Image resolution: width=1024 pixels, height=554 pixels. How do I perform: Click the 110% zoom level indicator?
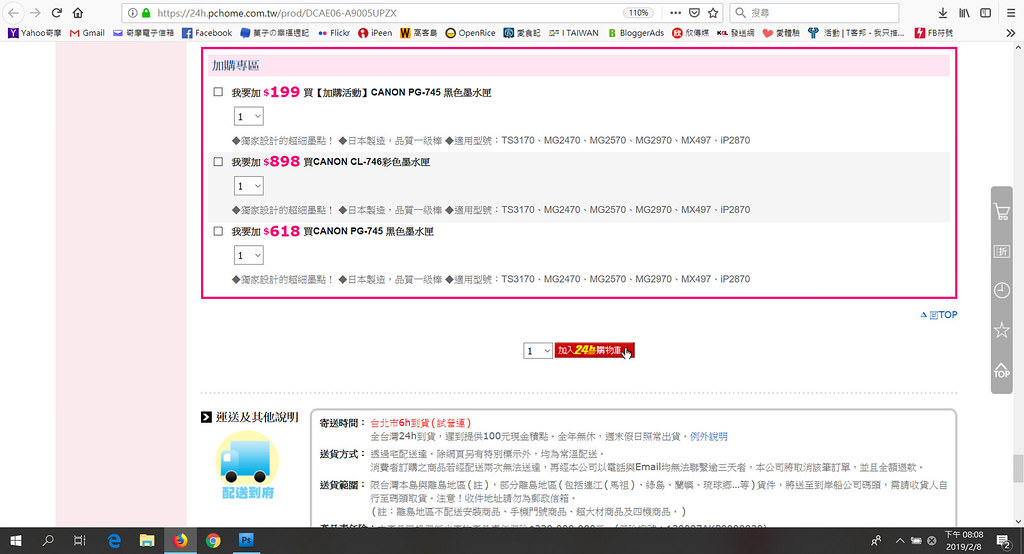(x=638, y=12)
